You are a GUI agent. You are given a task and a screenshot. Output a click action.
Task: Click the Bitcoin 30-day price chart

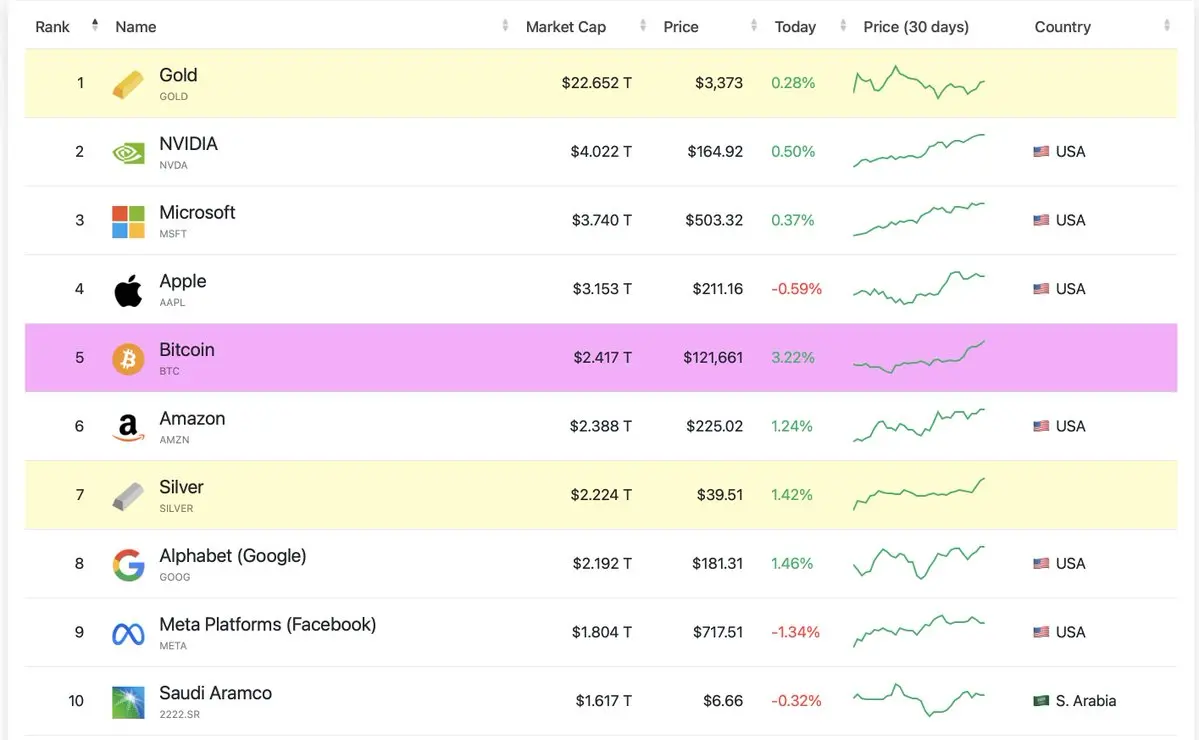918,357
